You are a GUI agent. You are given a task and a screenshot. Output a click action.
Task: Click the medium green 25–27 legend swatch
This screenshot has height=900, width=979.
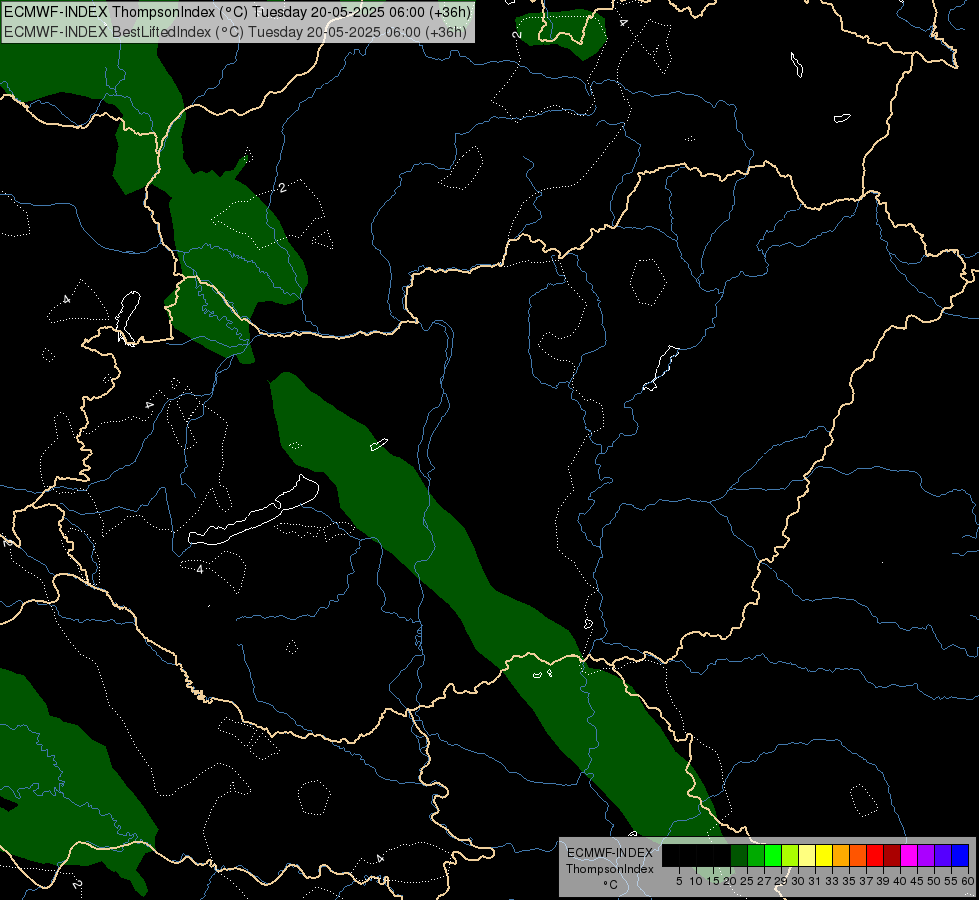(756, 856)
